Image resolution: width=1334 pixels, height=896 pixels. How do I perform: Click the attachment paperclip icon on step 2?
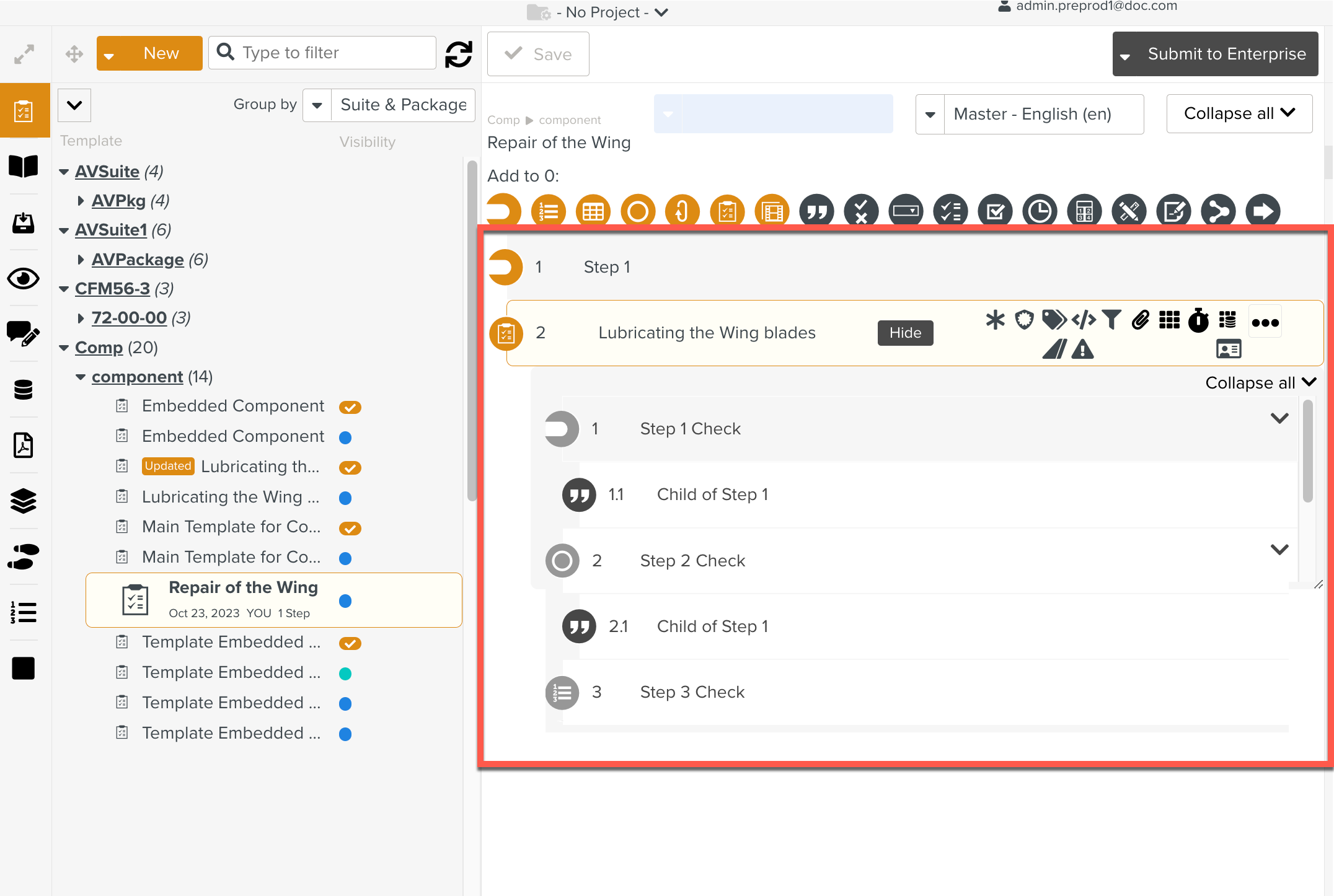(x=1140, y=320)
